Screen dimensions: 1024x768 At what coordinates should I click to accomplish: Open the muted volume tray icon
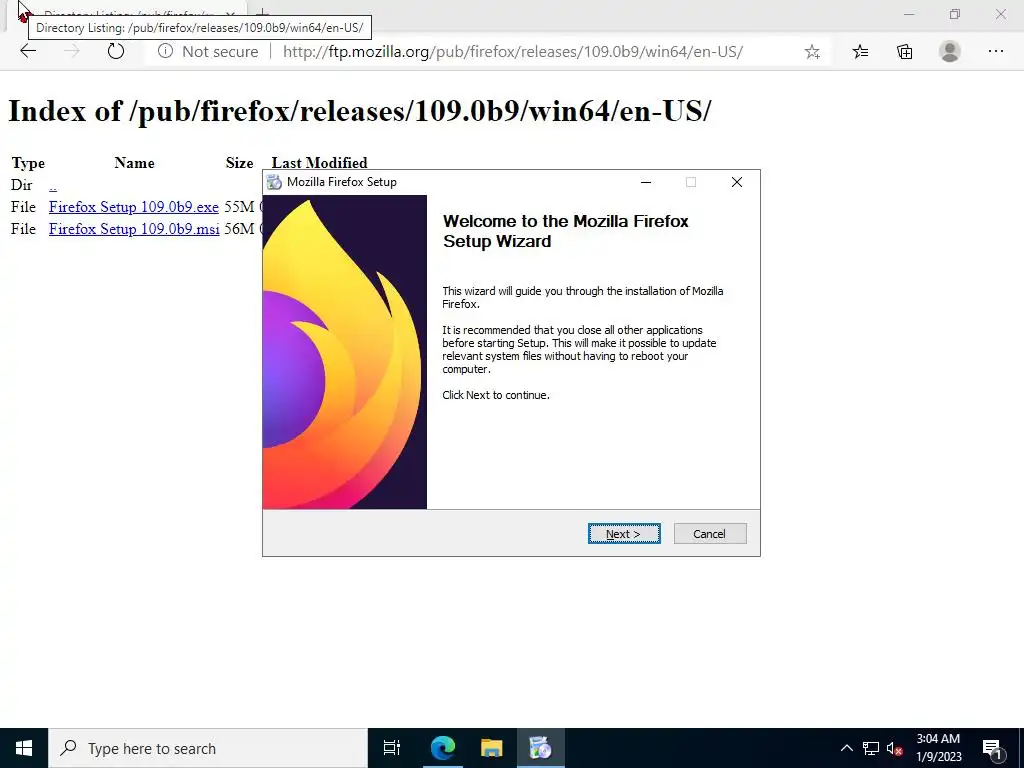click(x=894, y=748)
